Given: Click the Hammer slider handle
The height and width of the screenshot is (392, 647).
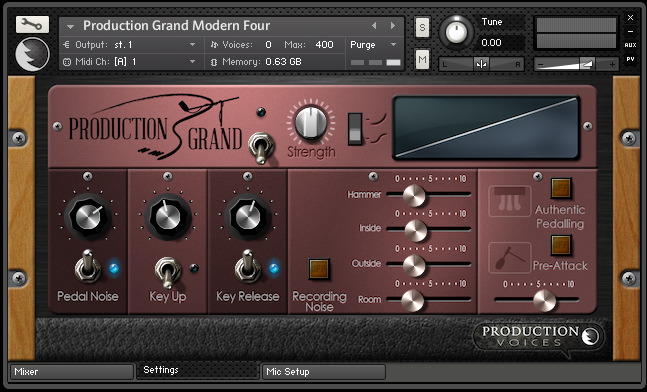Looking at the screenshot, I should 414,195.
